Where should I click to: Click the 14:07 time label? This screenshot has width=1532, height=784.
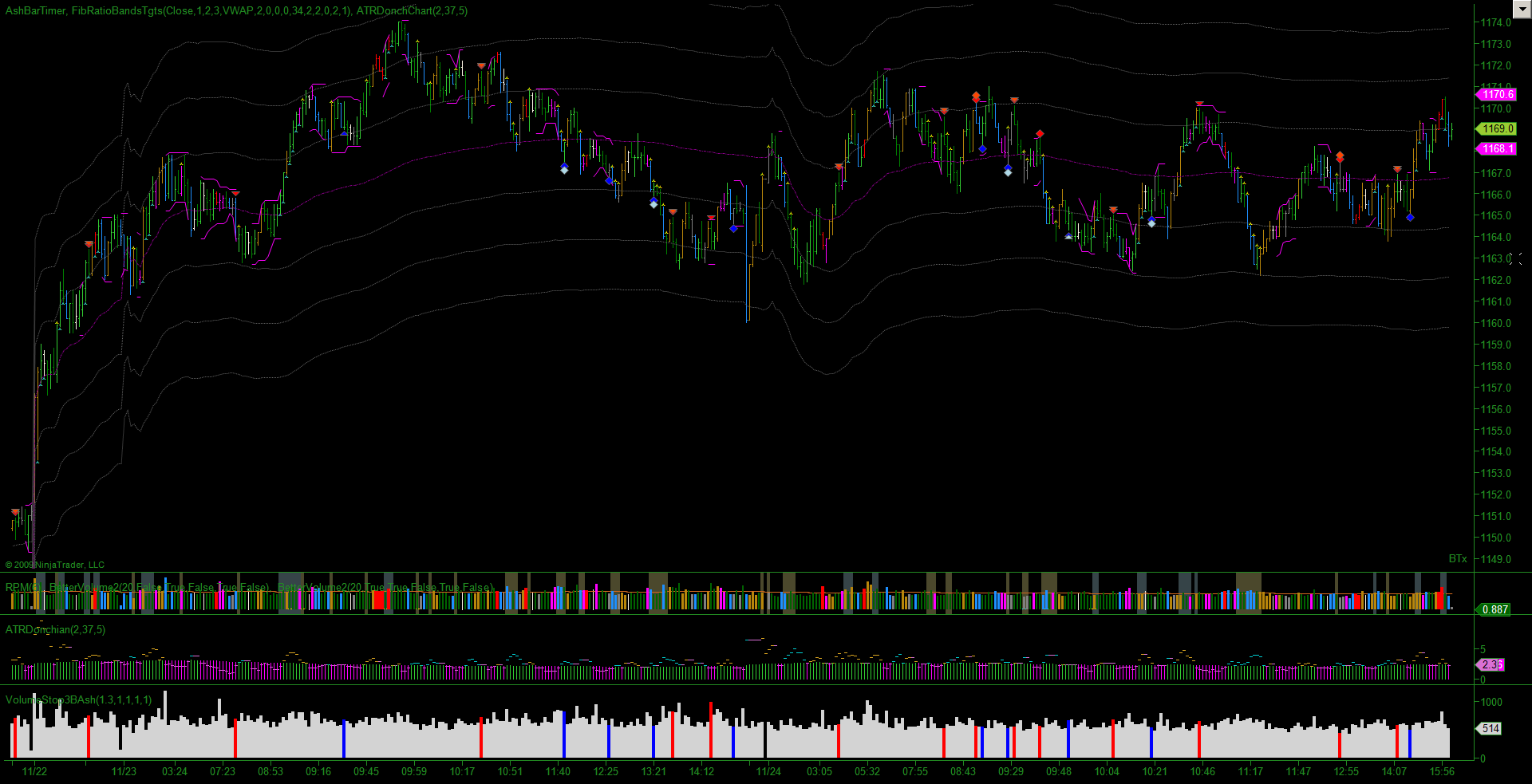pyautogui.click(x=1394, y=771)
